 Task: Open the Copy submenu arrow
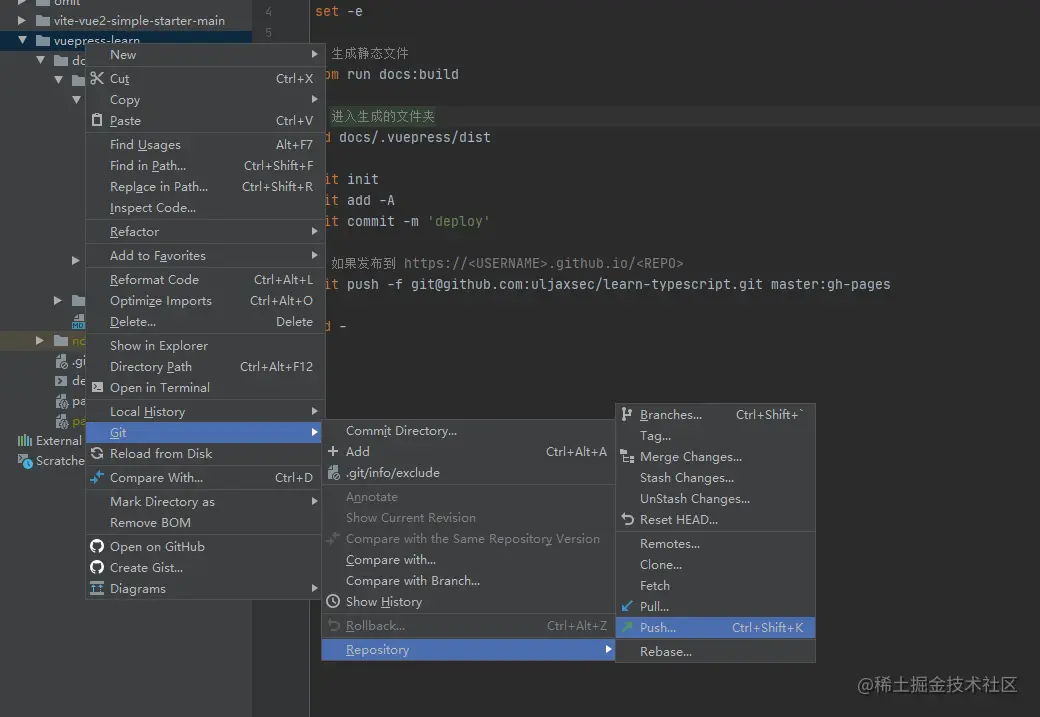point(314,99)
